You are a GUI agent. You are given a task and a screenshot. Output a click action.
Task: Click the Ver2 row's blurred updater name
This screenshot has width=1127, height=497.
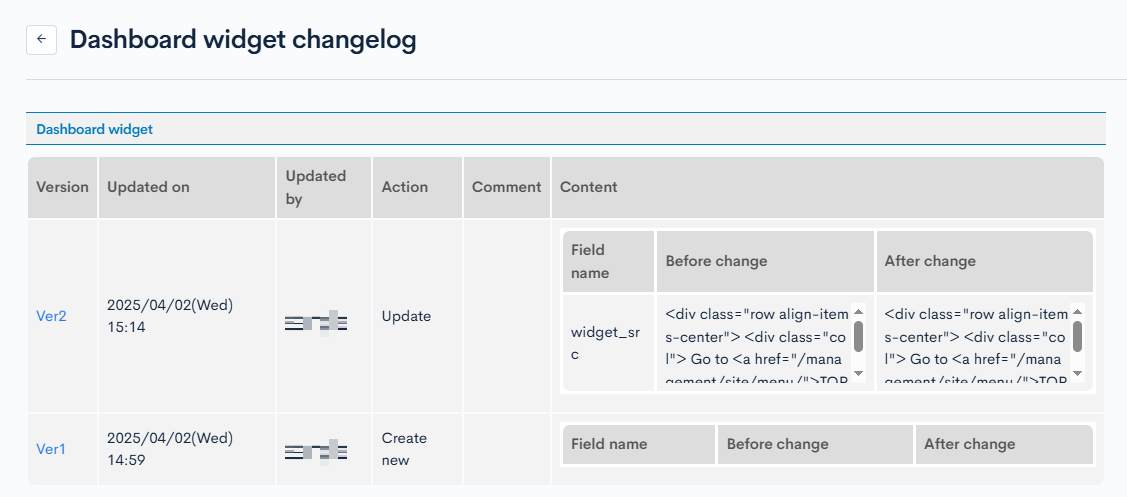coord(315,322)
